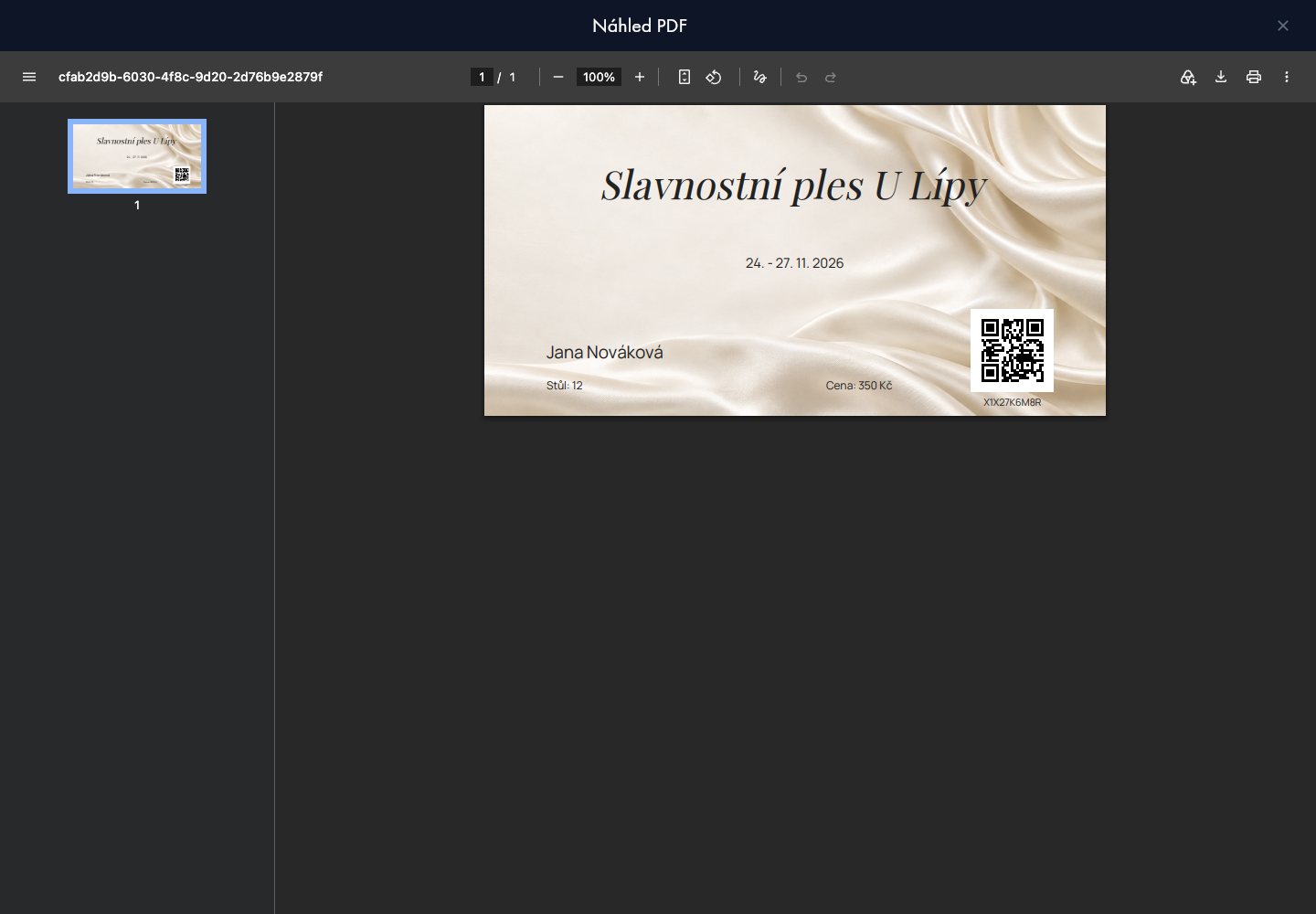The width and height of the screenshot is (1316, 914).
Task: Click the ticket code X1X27K6M8R
Action: (1012, 402)
